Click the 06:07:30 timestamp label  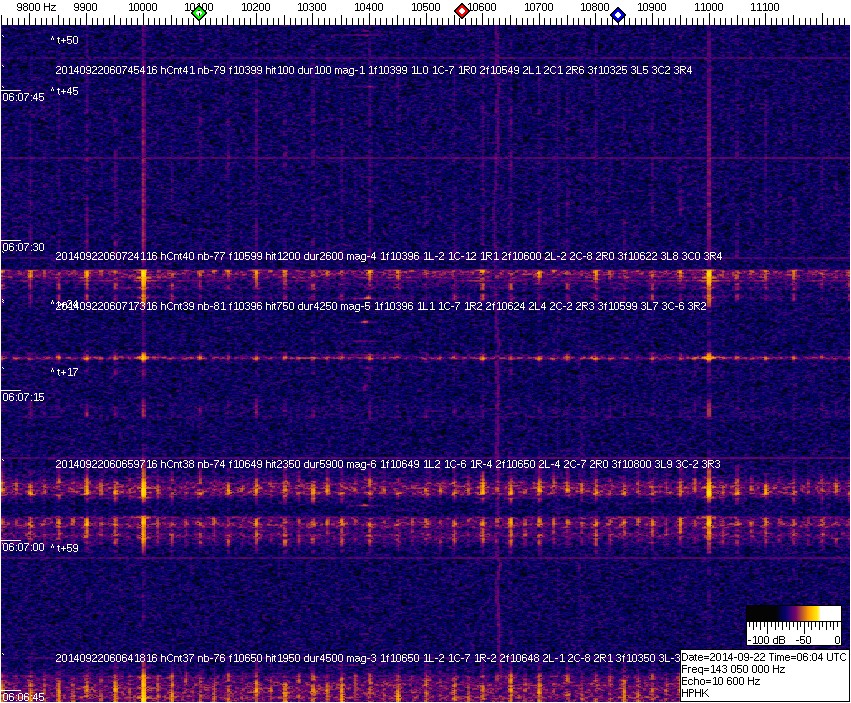[x=23, y=247]
